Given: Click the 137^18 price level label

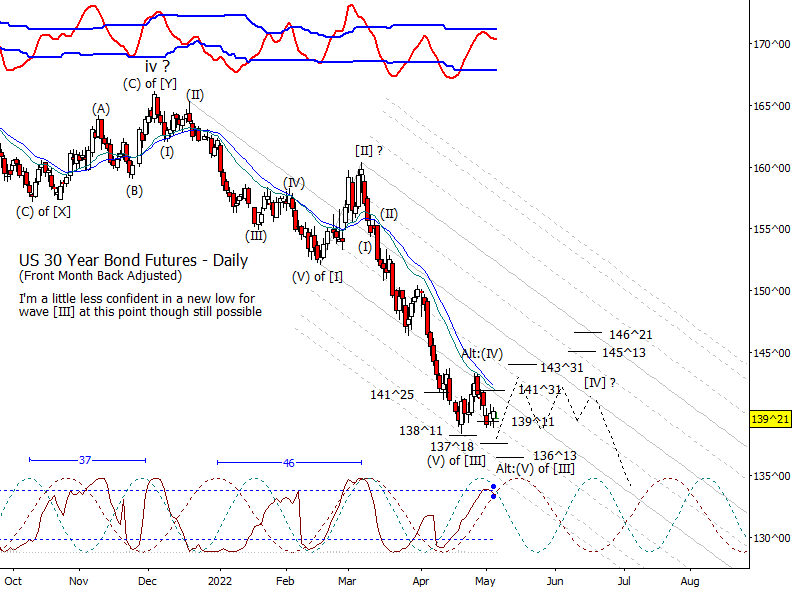Looking at the screenshot, I should tap(452, 447).
